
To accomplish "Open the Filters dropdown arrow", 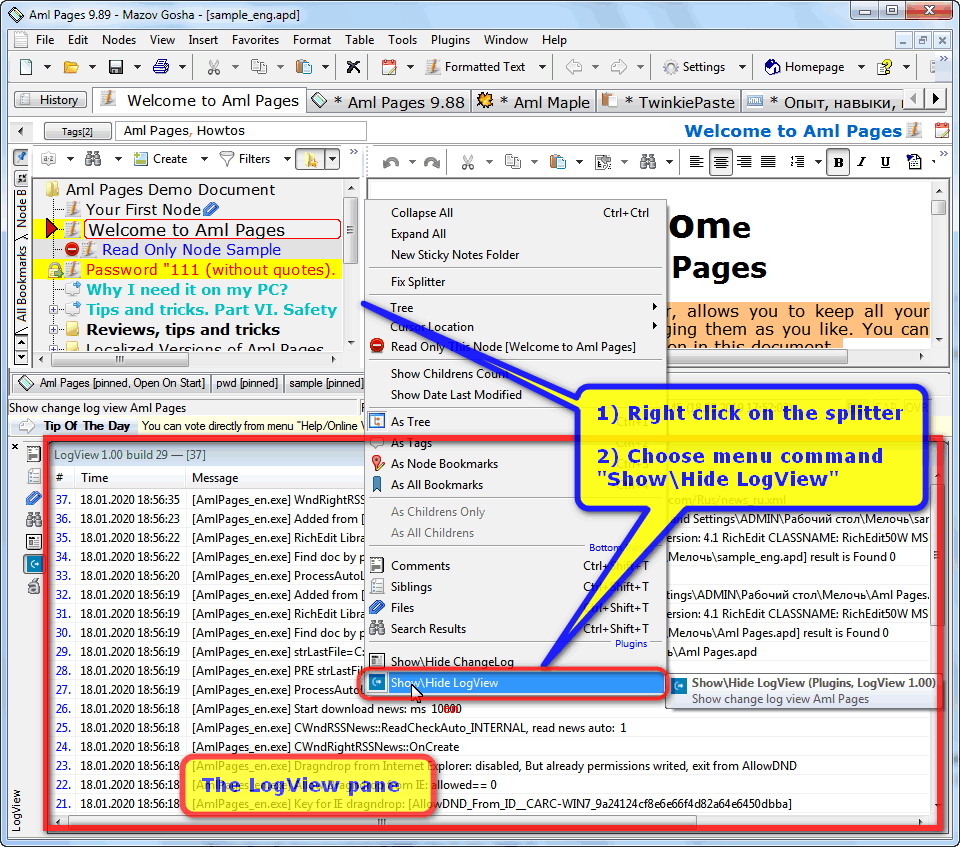I will pyautogui.click(x=287, y=159).
